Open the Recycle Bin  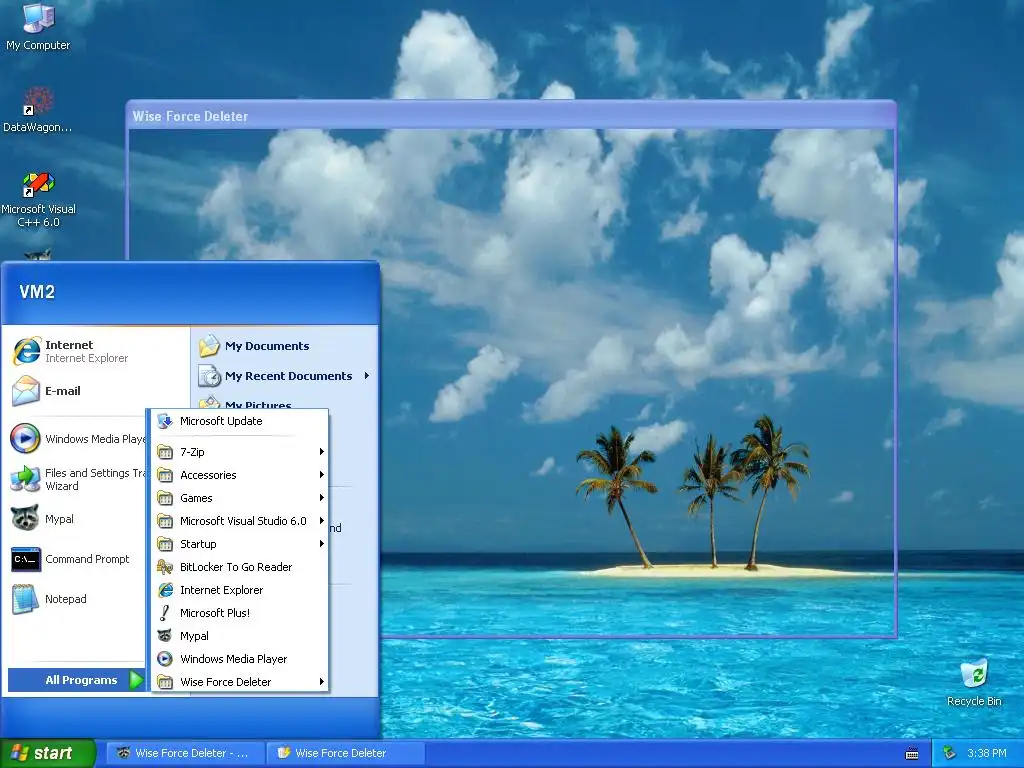point(974,682)
